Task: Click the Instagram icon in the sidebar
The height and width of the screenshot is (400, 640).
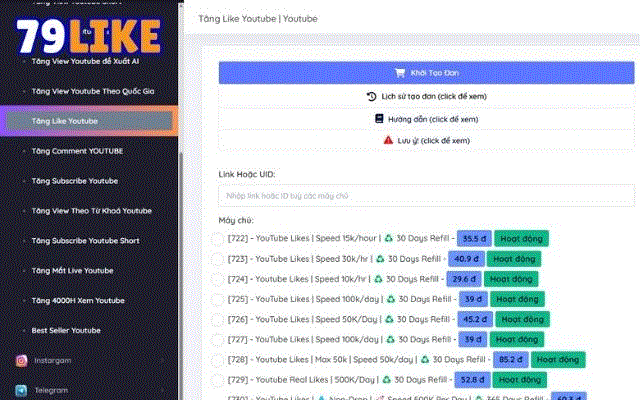Action: click(x=22, y=361)
